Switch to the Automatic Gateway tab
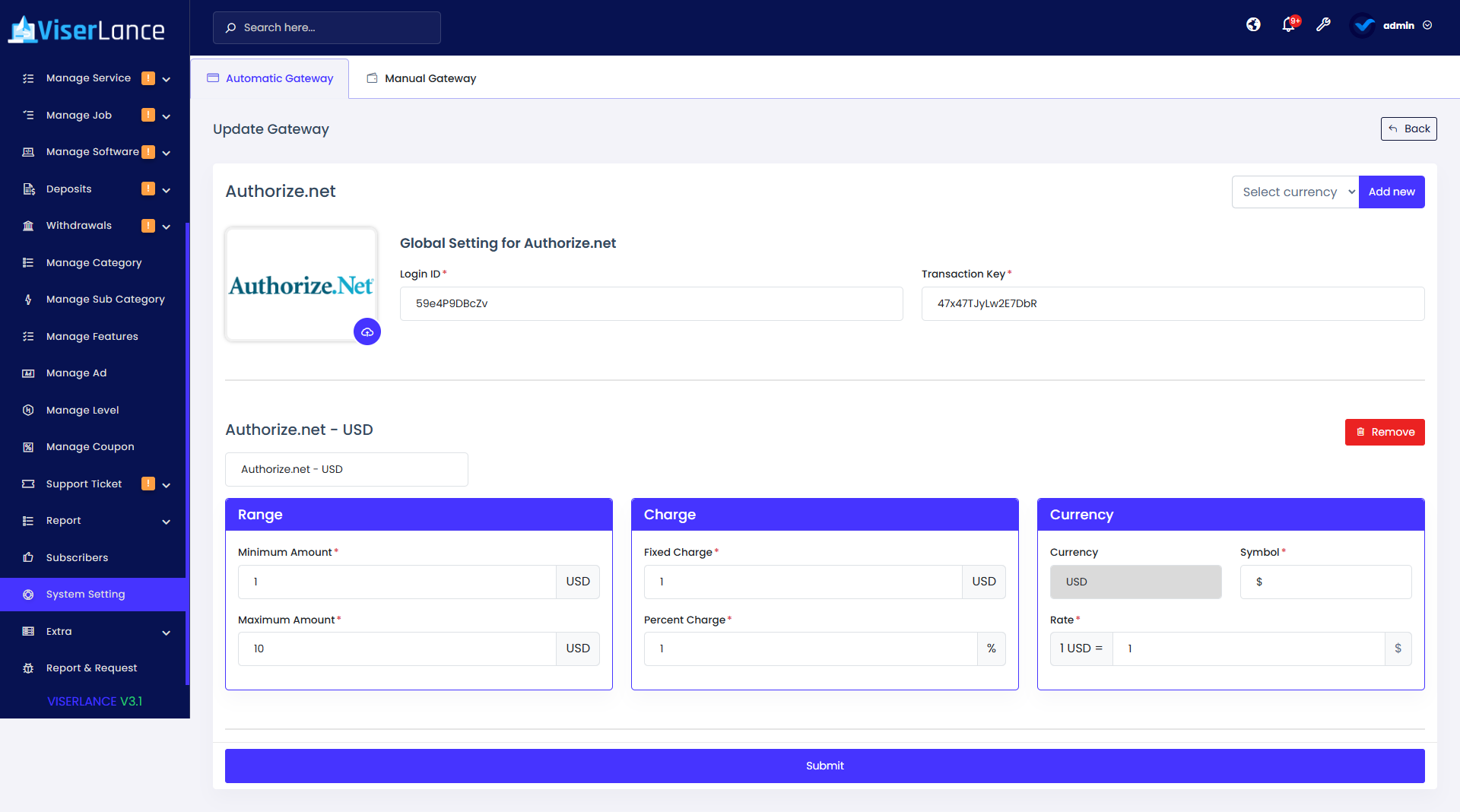Image resolution: width=1460 pixels, height=812 pixels. (x=270, y=78)
